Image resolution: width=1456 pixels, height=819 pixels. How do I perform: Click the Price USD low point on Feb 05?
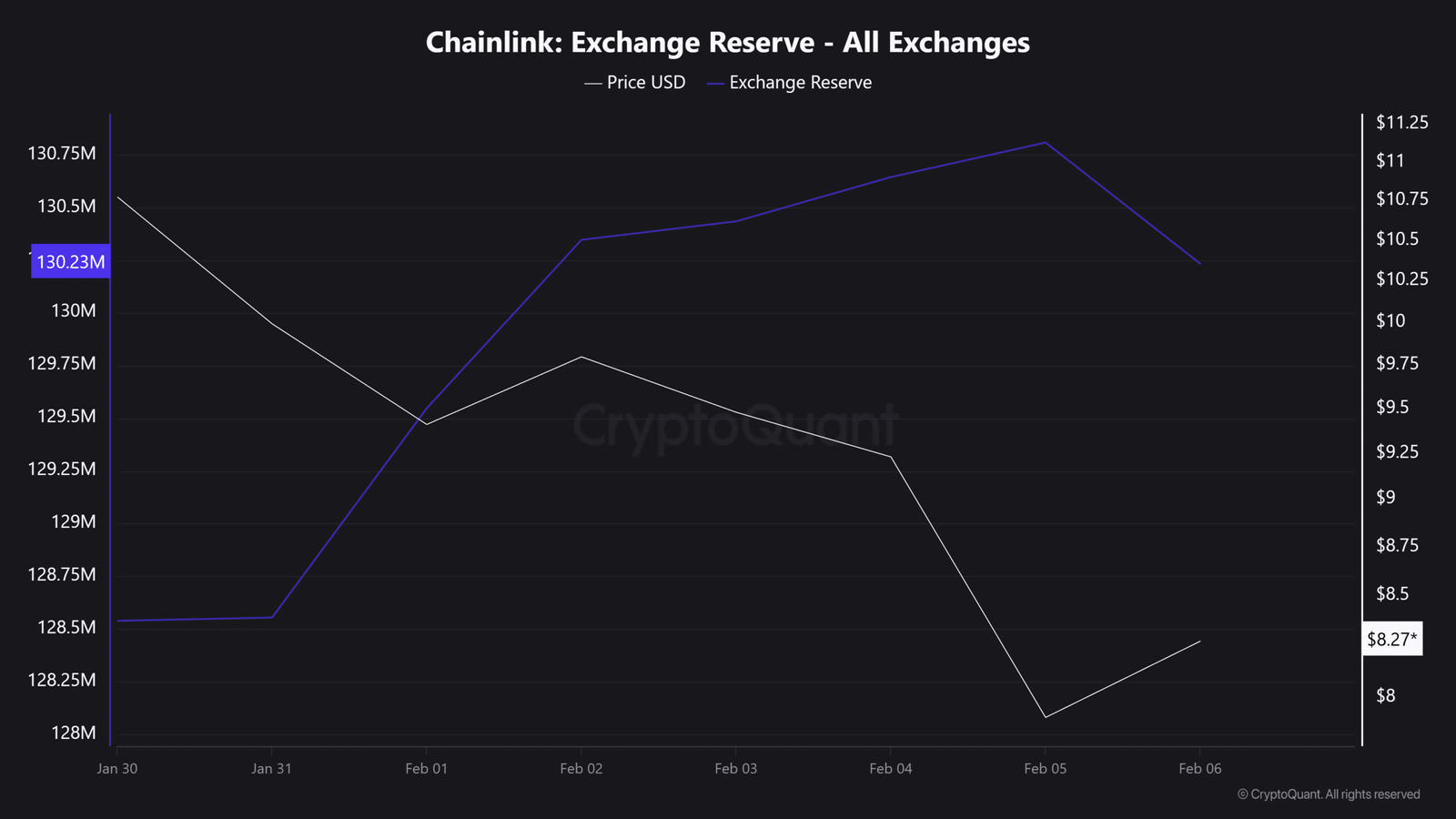pos(1045,717)
